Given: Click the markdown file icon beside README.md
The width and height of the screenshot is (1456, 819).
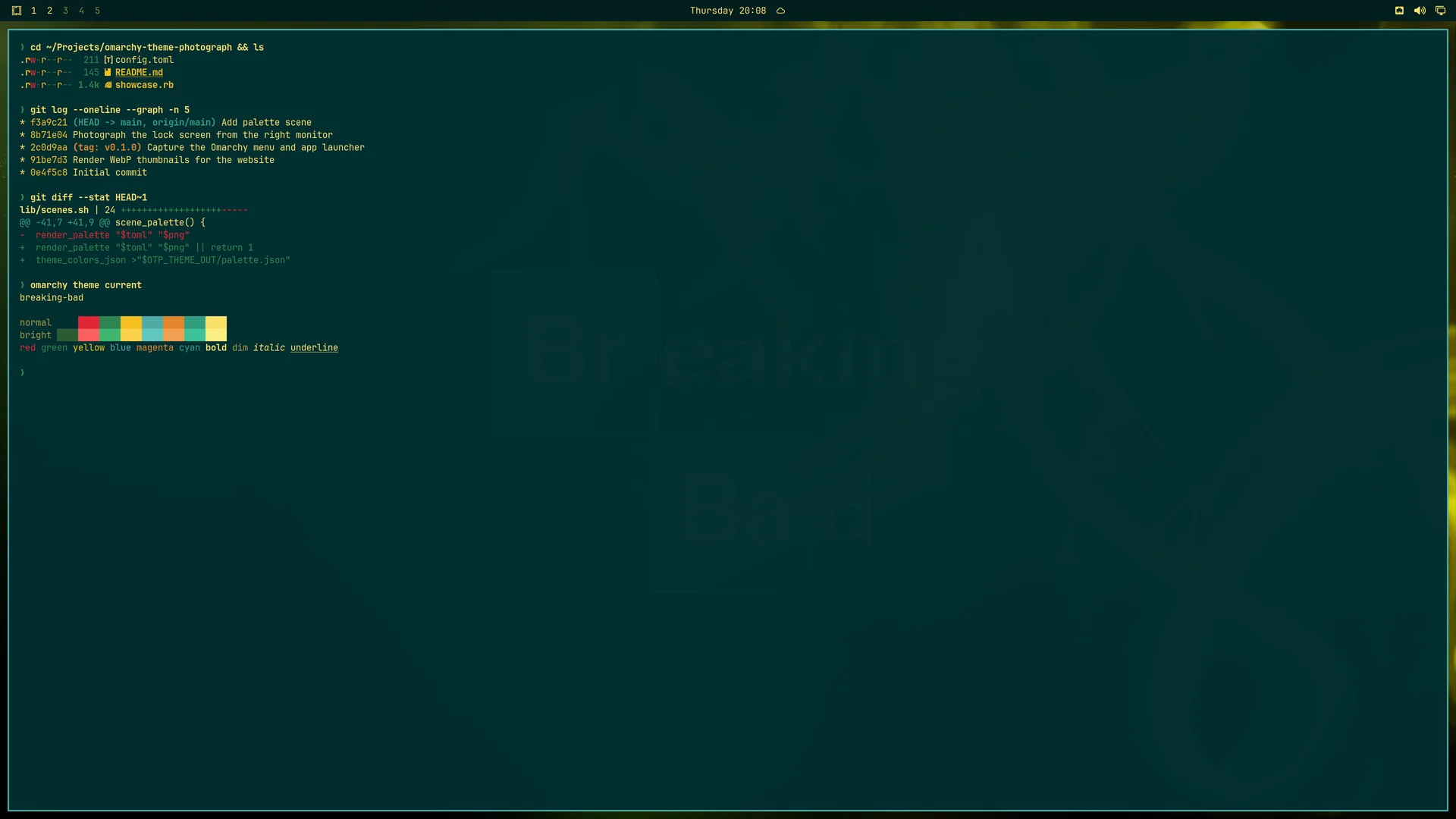Looking at the screenshot, I should click(x=108, y=73).
